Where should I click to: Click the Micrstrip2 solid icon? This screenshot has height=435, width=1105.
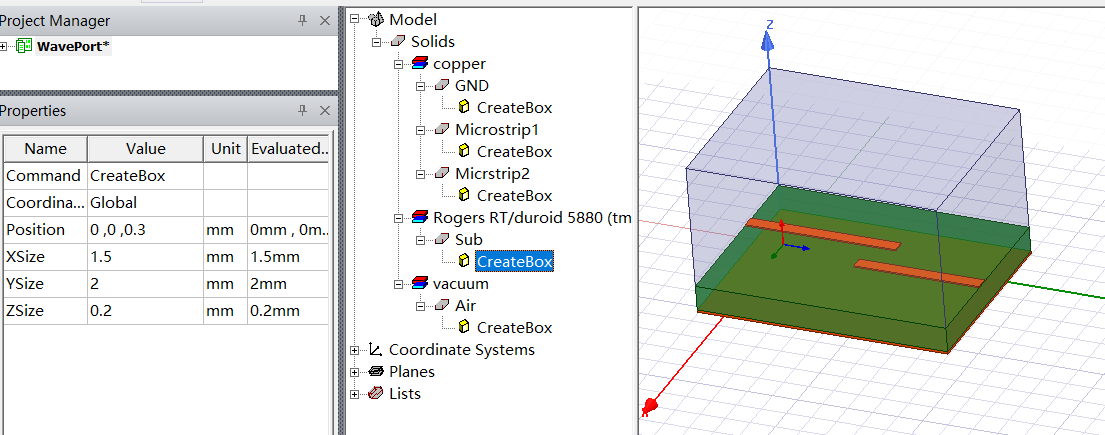click(442, 173)
